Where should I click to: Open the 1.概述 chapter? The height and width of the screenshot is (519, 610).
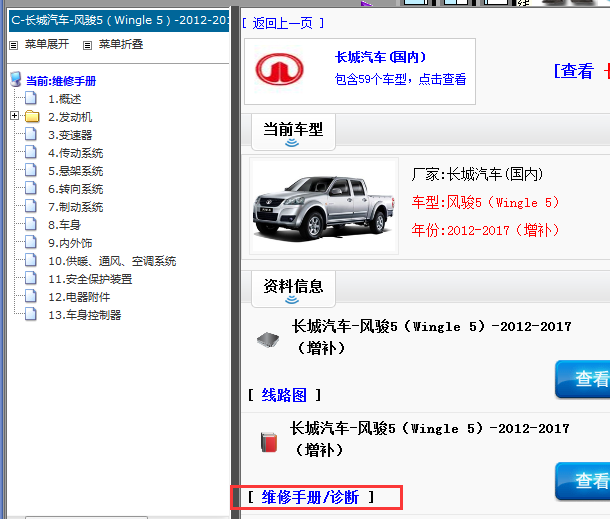coord(65,99)
